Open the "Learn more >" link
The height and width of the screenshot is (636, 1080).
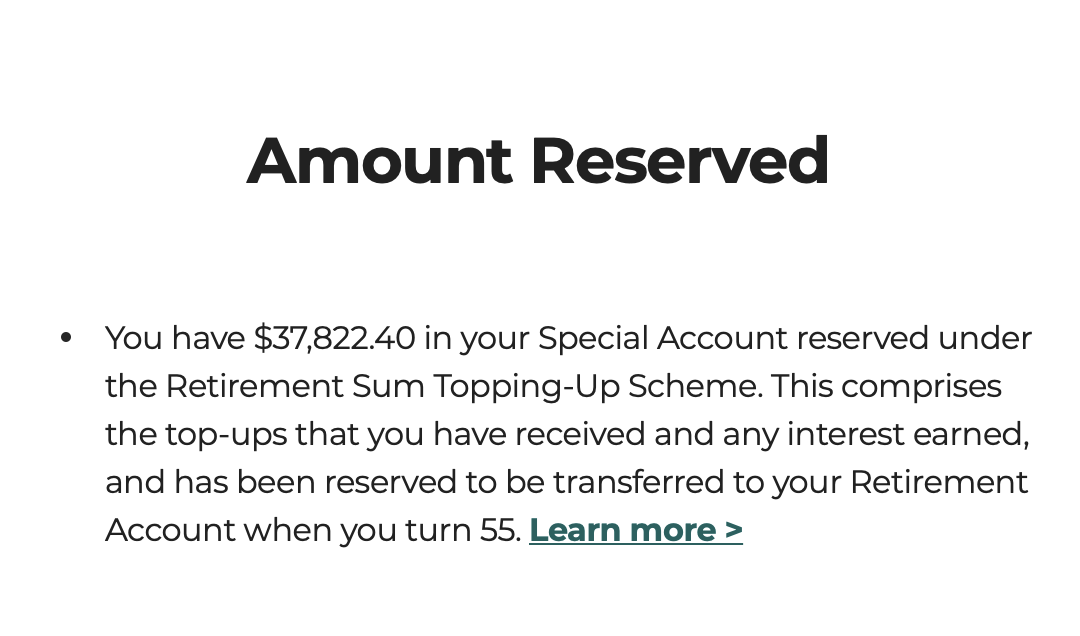[635, 530]
